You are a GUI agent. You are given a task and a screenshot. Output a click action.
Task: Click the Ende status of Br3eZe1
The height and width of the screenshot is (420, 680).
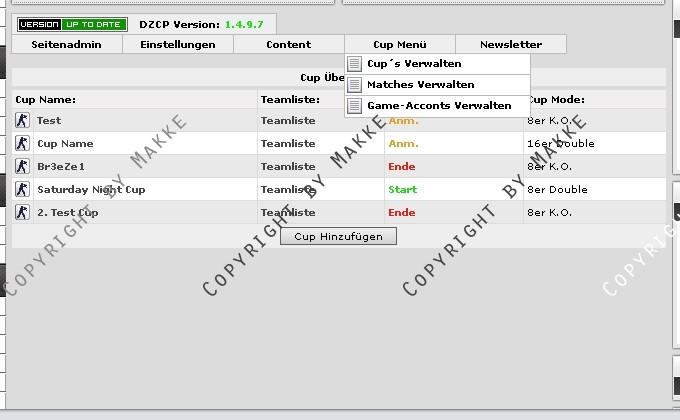tap(401, 167)
